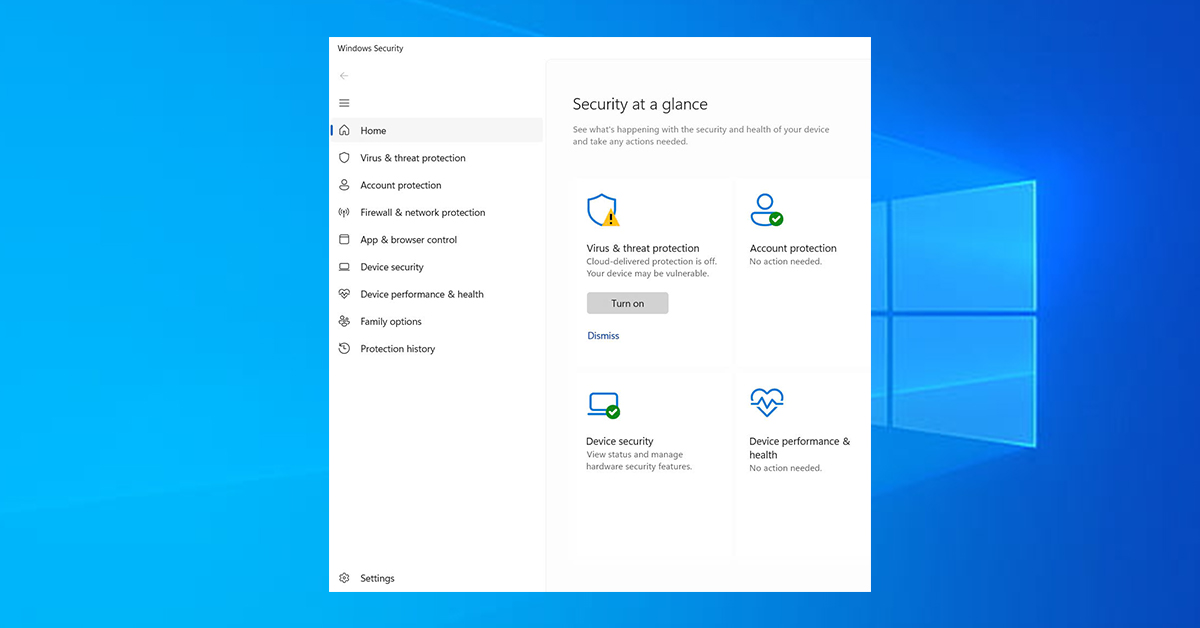Click the Device security laptop sidebar icon

point(344,267)
